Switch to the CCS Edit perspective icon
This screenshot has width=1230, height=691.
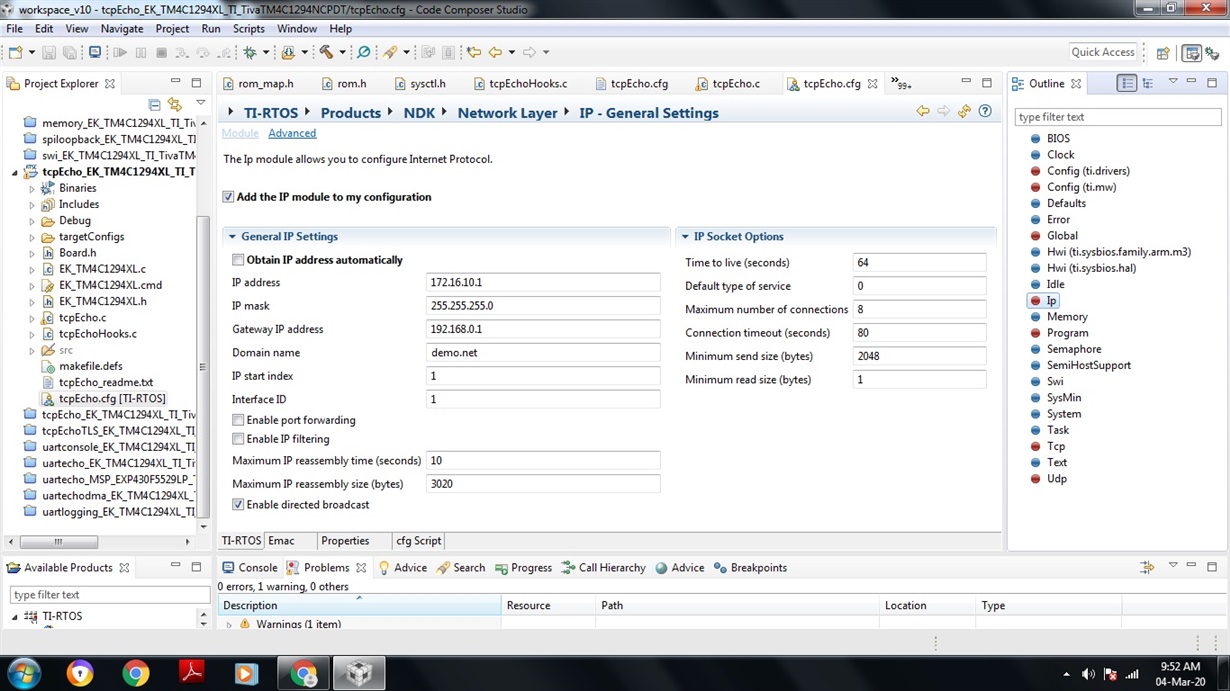tap(1191, 53)
